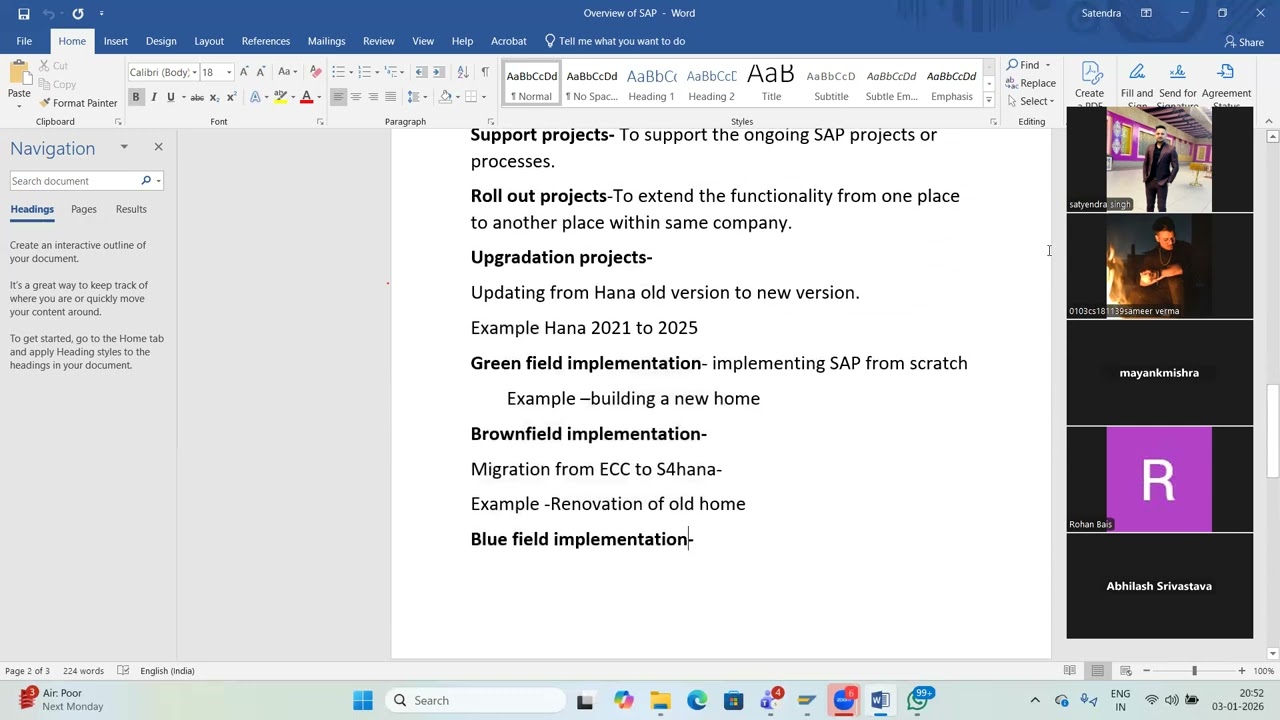Viewport: 1280px width, 720px height.
Task: Align text left
Action: (338, 97)
